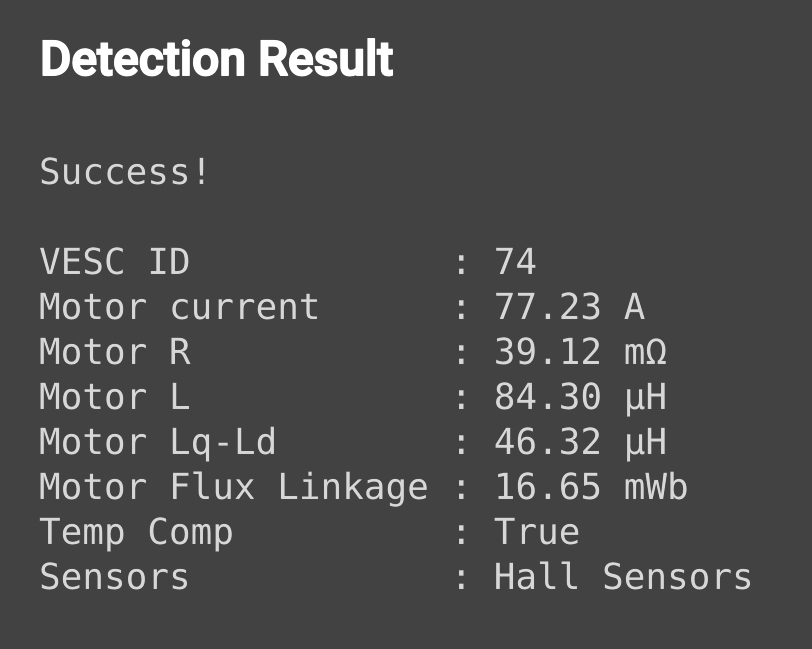Click the Success! status text

(125, 172)
